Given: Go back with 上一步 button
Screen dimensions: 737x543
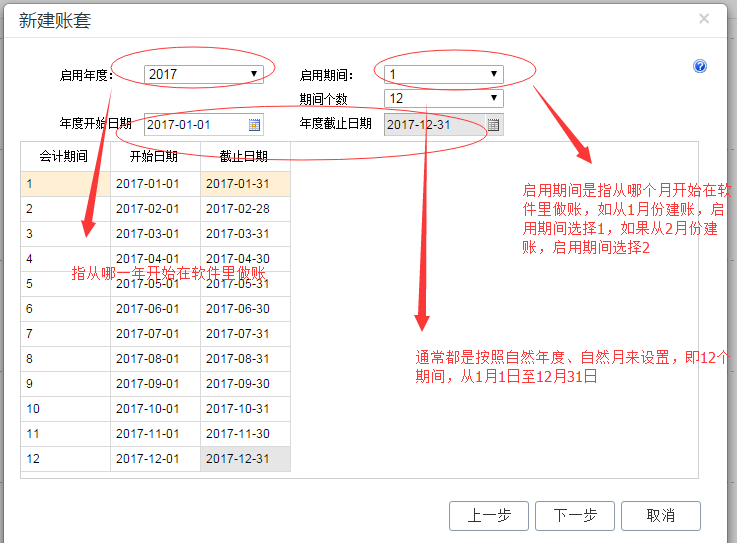Looking at the screenshot, I should point(489,516).
